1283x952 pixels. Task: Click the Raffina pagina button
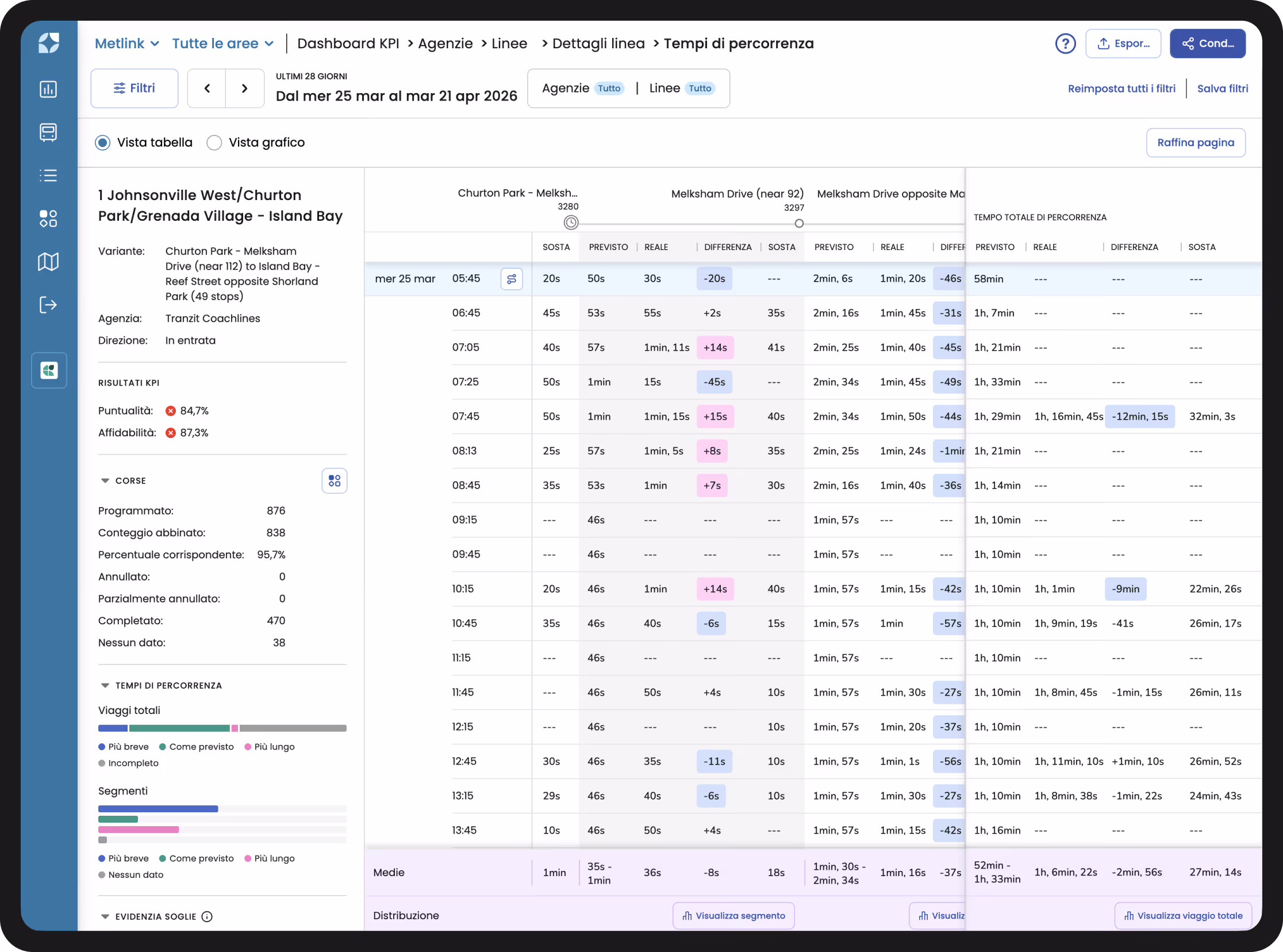[1196, 143]
